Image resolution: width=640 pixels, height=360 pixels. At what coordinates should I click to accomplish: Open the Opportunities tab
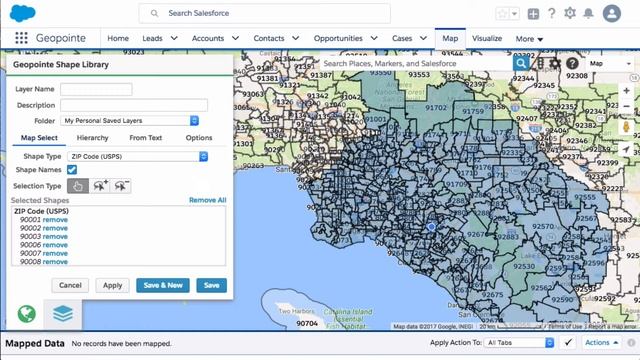point(338,38)
